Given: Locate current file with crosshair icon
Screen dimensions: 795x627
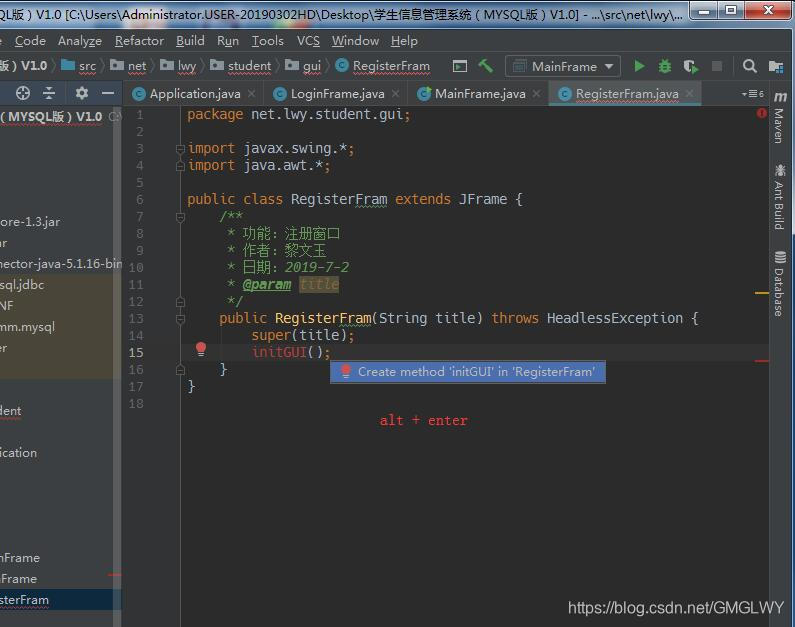Looking at the screenshot, I should point(23,93).
